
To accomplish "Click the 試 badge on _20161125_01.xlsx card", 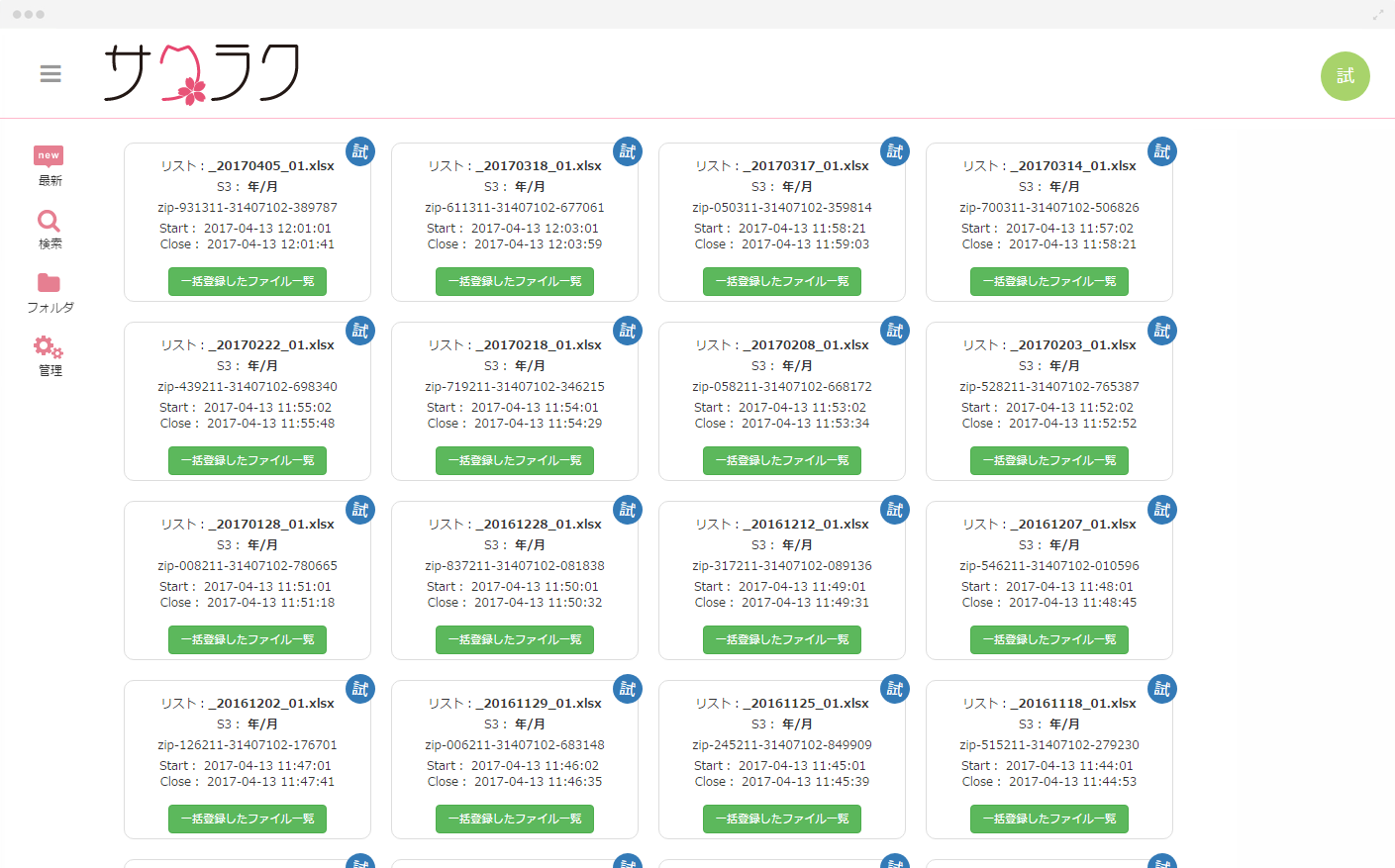I will click(x=895, y=689).
